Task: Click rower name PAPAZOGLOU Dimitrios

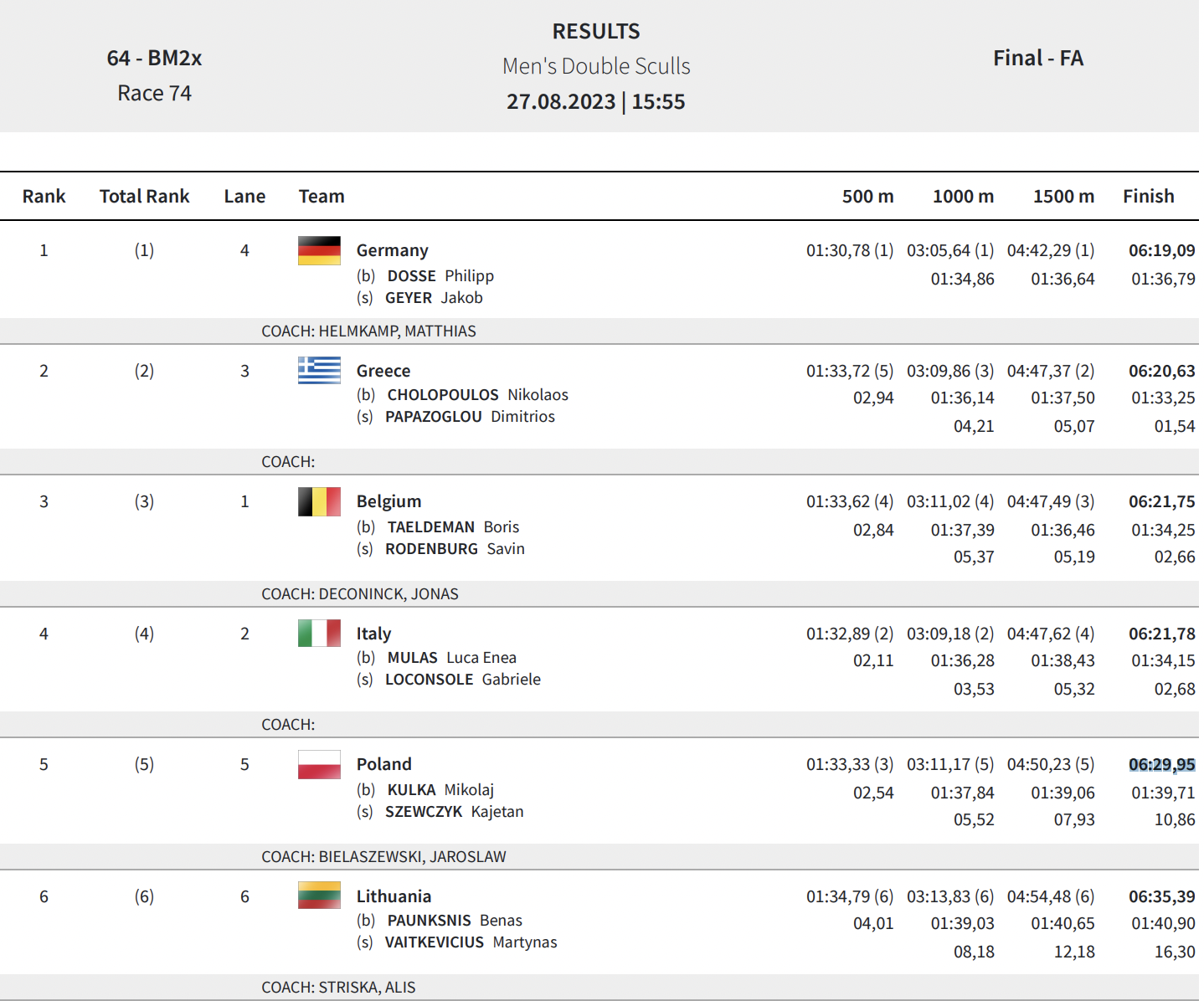Action: (470, 416)
